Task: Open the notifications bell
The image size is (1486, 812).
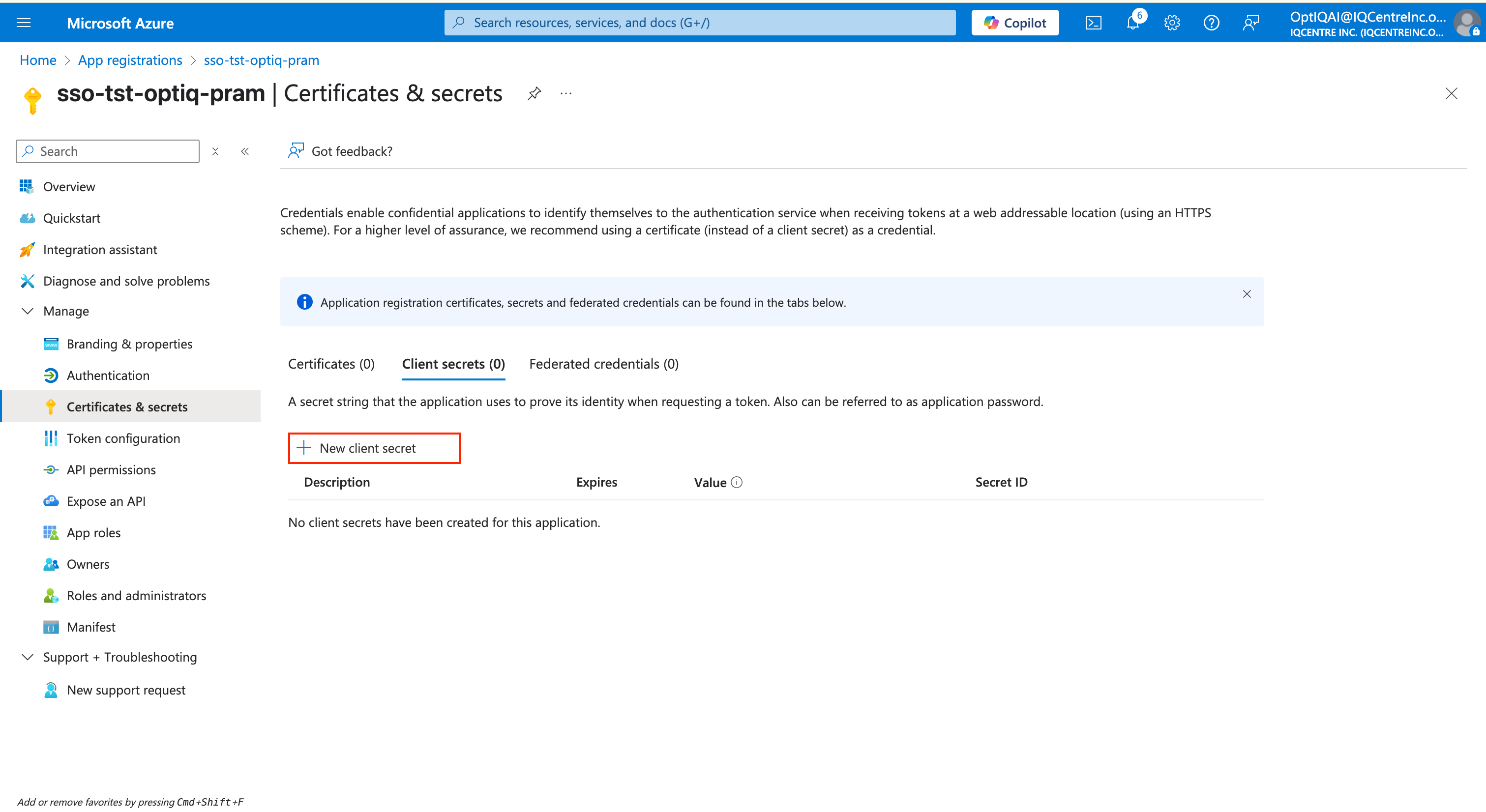Action: click(x=1133, y=23)
